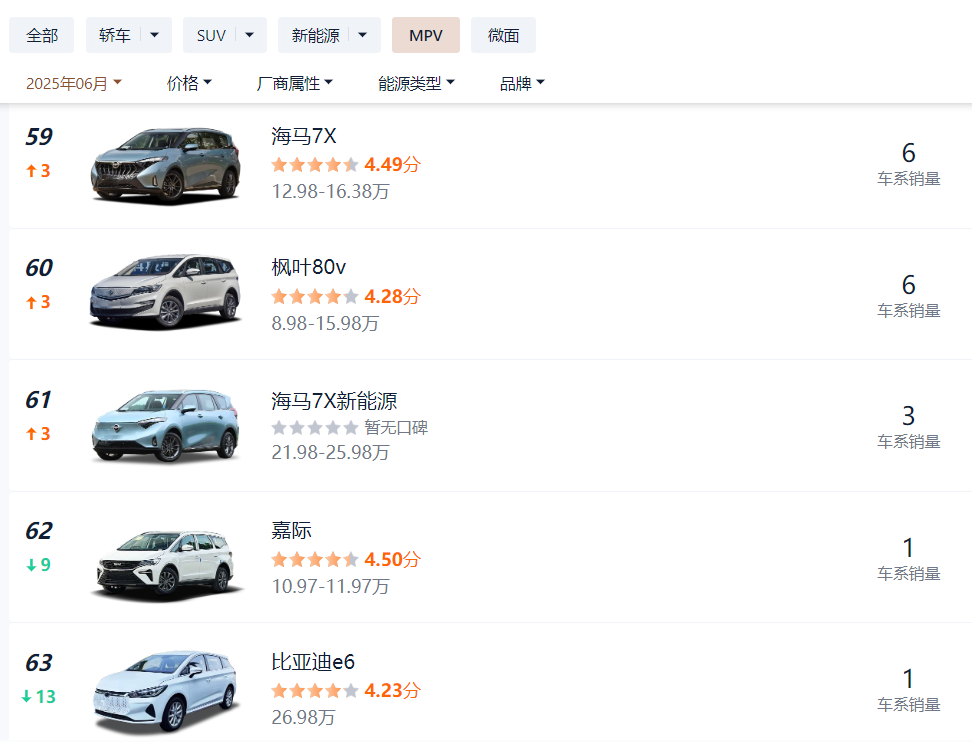Select the MPV tab
This screenshot has height=742, width=972.
pyautogui.click(x=426, y=35)
